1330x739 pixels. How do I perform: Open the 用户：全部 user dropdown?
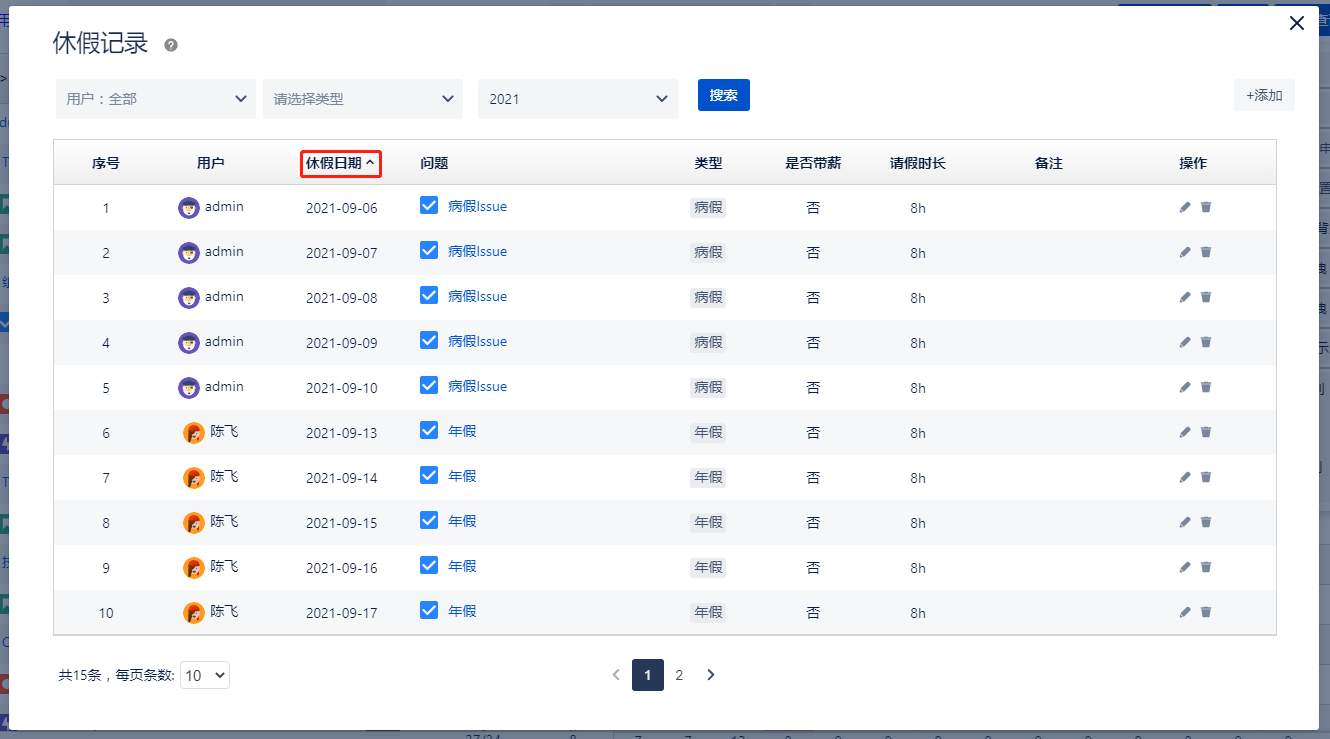tap(155, 99)
